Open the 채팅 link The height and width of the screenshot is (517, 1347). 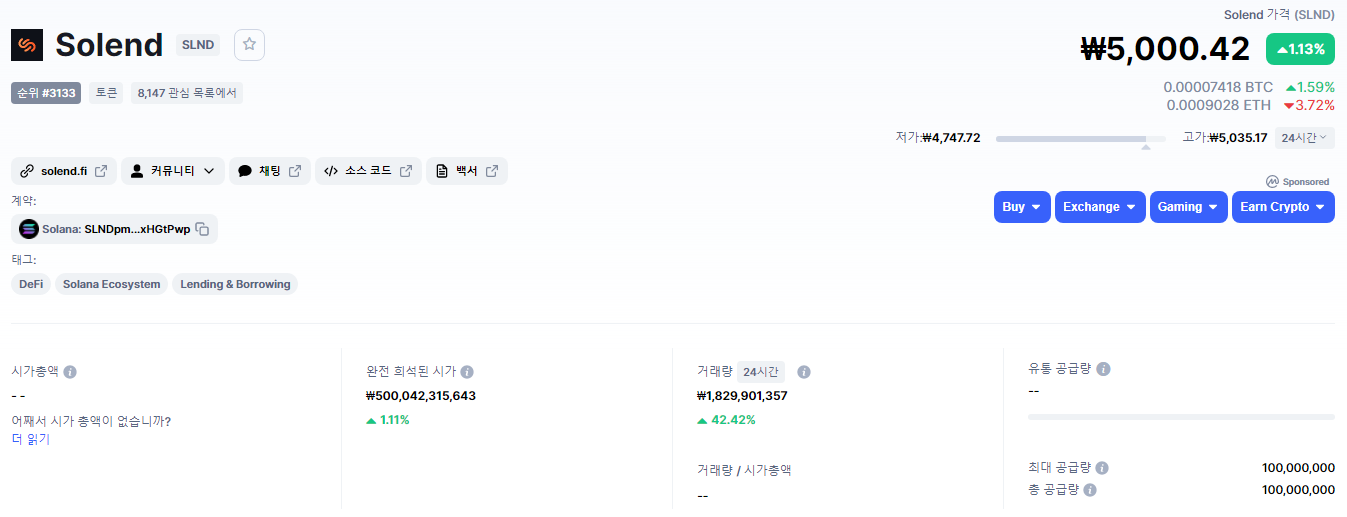270,171
